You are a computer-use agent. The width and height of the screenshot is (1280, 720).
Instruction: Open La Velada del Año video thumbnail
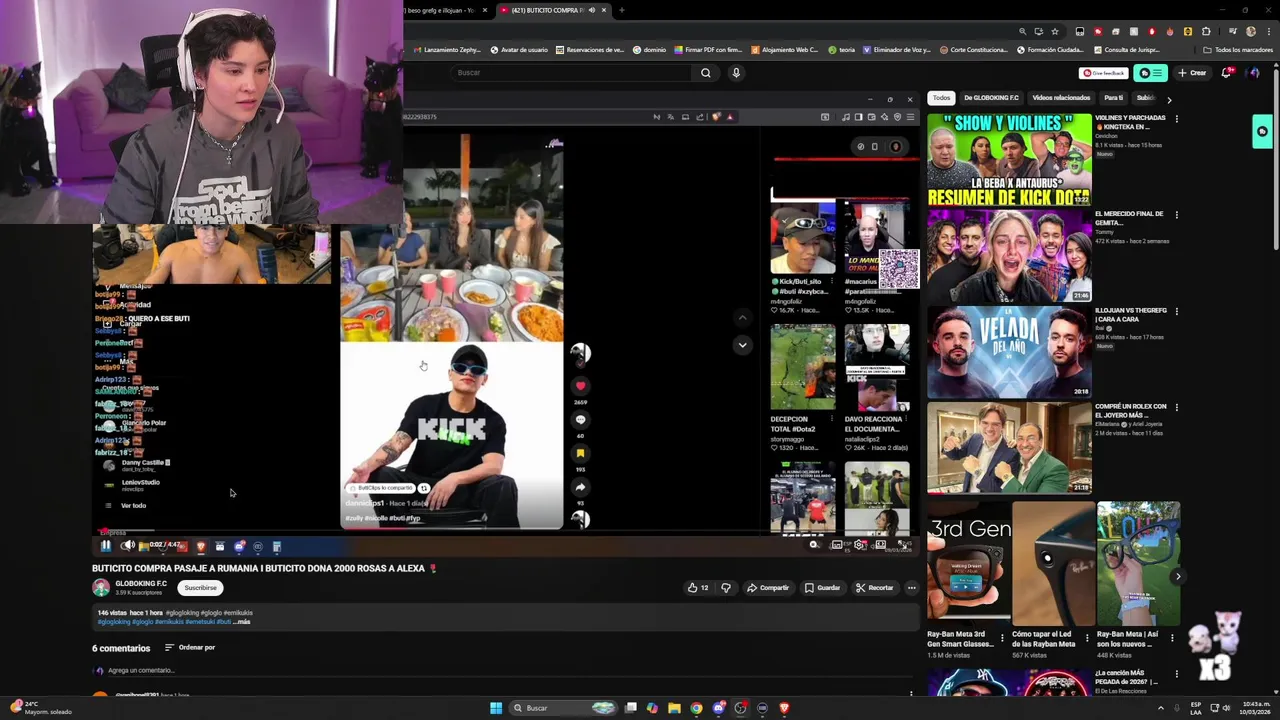[x=1009, y=352]
